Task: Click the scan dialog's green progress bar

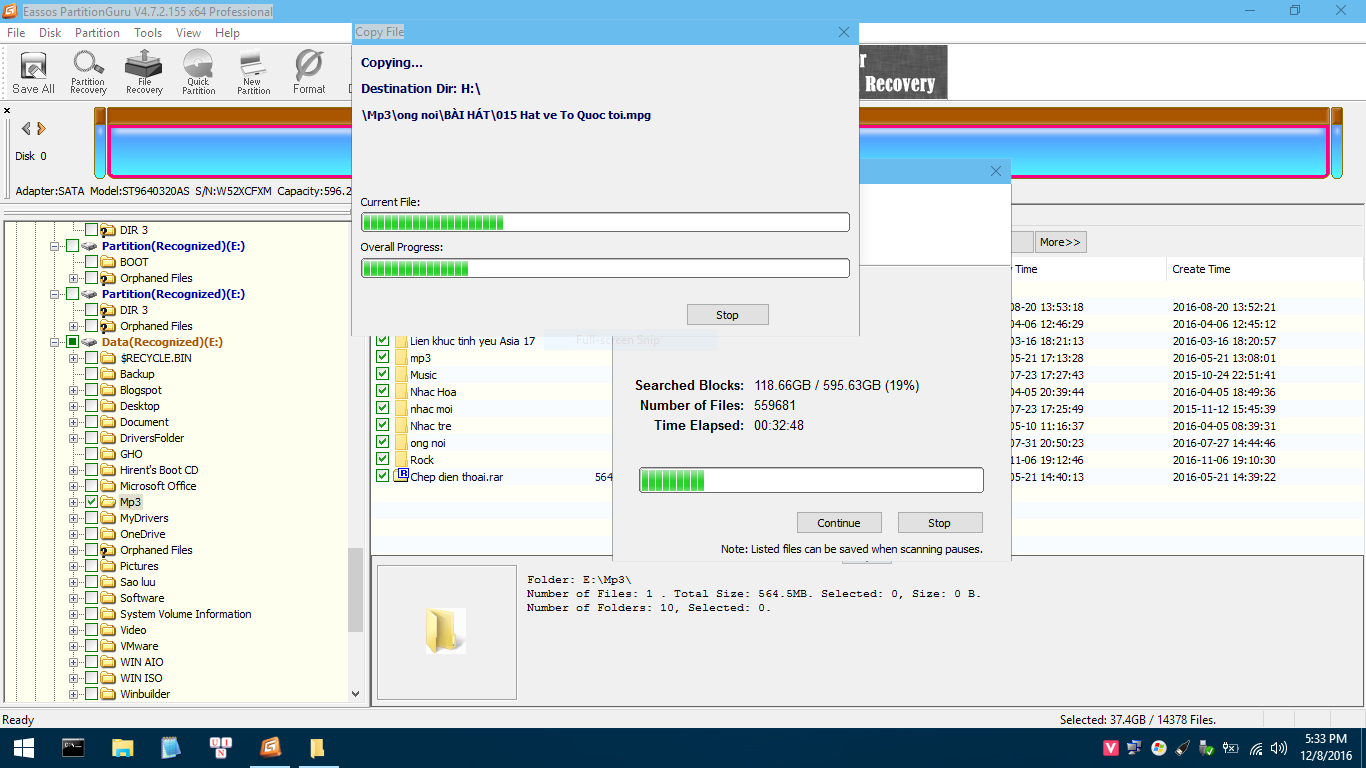Action: 811,480
